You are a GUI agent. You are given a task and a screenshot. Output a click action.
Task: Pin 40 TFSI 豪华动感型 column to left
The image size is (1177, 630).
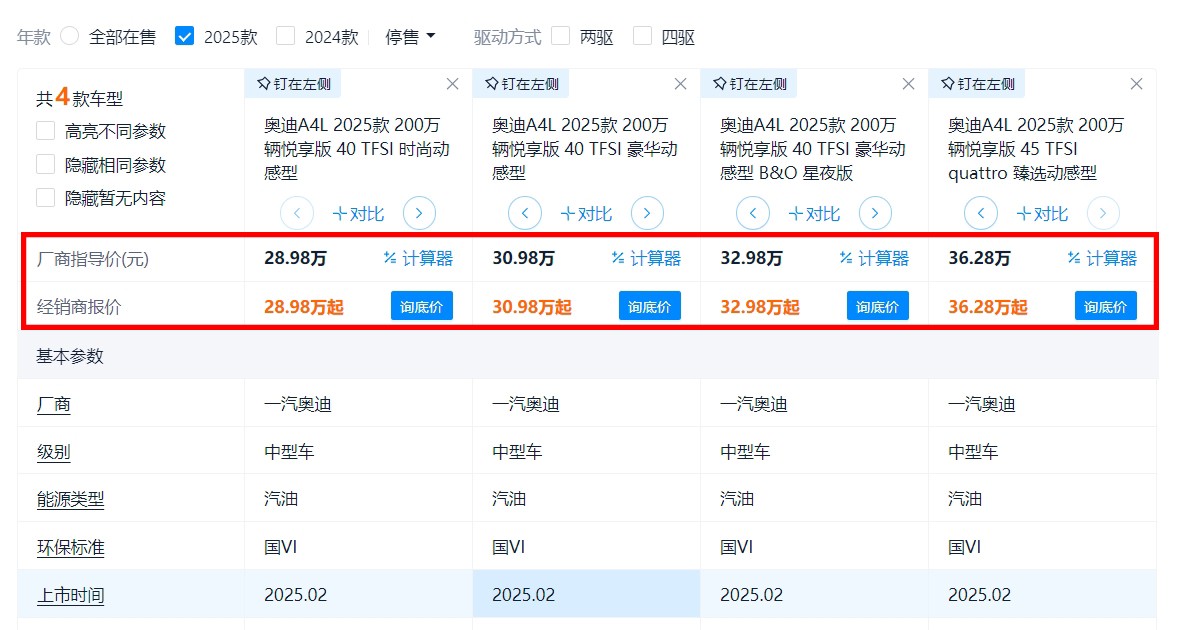pos(522,84)
